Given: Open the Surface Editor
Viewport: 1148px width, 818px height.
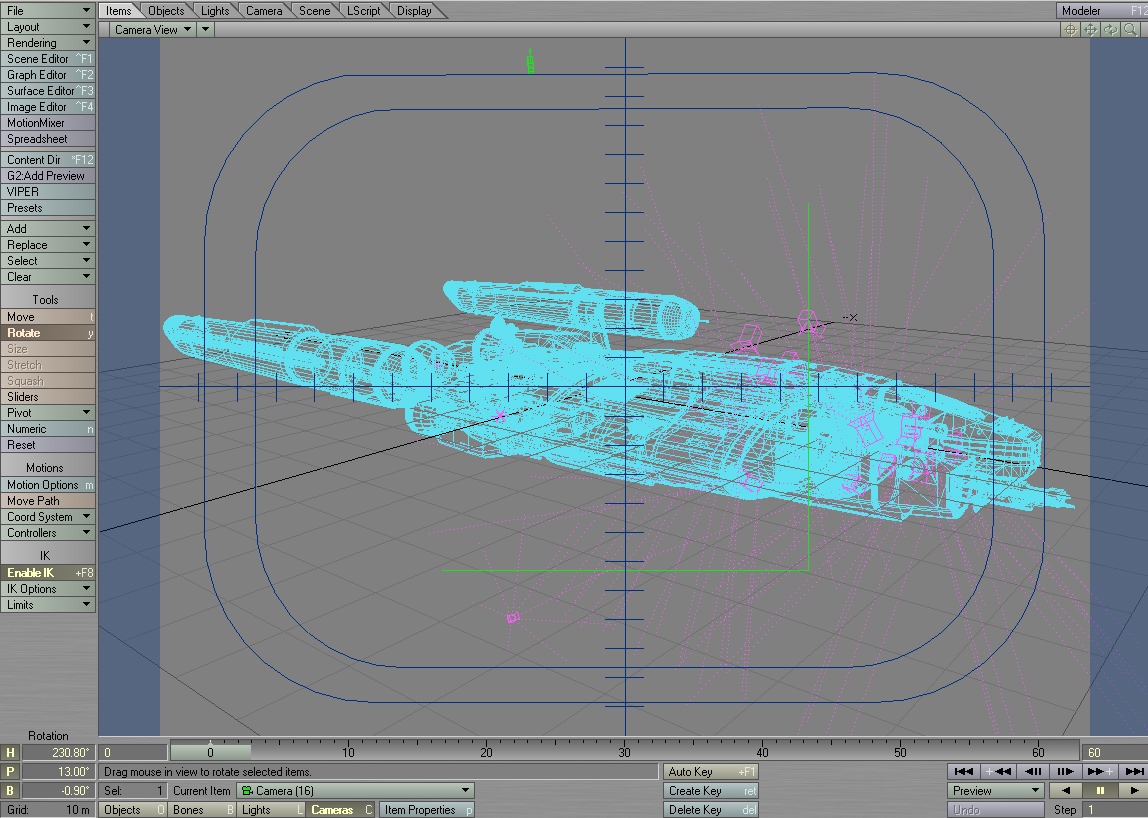Looking at the screenshot, I should pyautogui.click(x=48, y=91).
